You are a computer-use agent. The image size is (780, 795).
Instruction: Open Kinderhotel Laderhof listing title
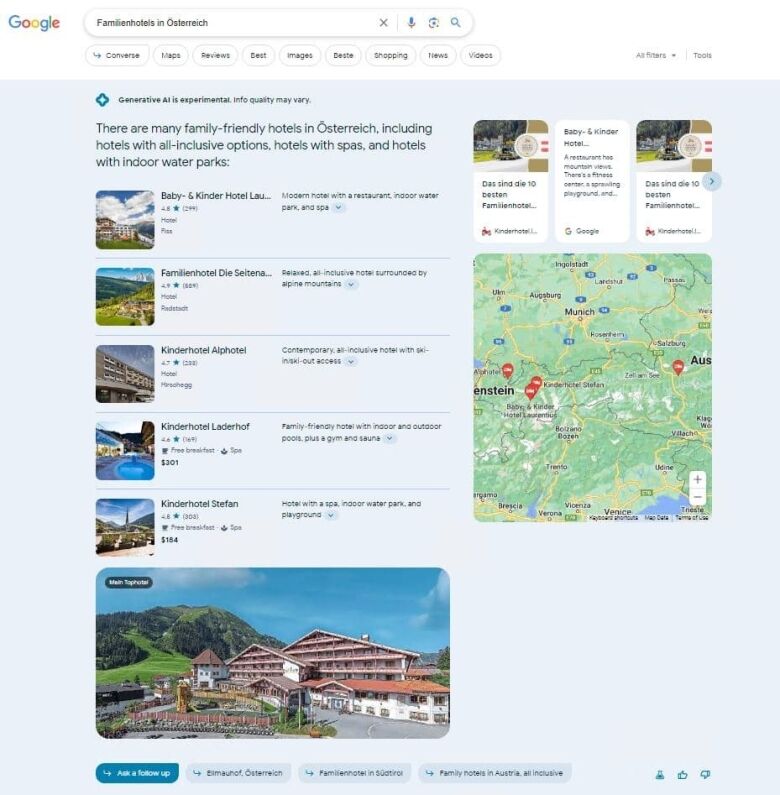click(205, 426)
